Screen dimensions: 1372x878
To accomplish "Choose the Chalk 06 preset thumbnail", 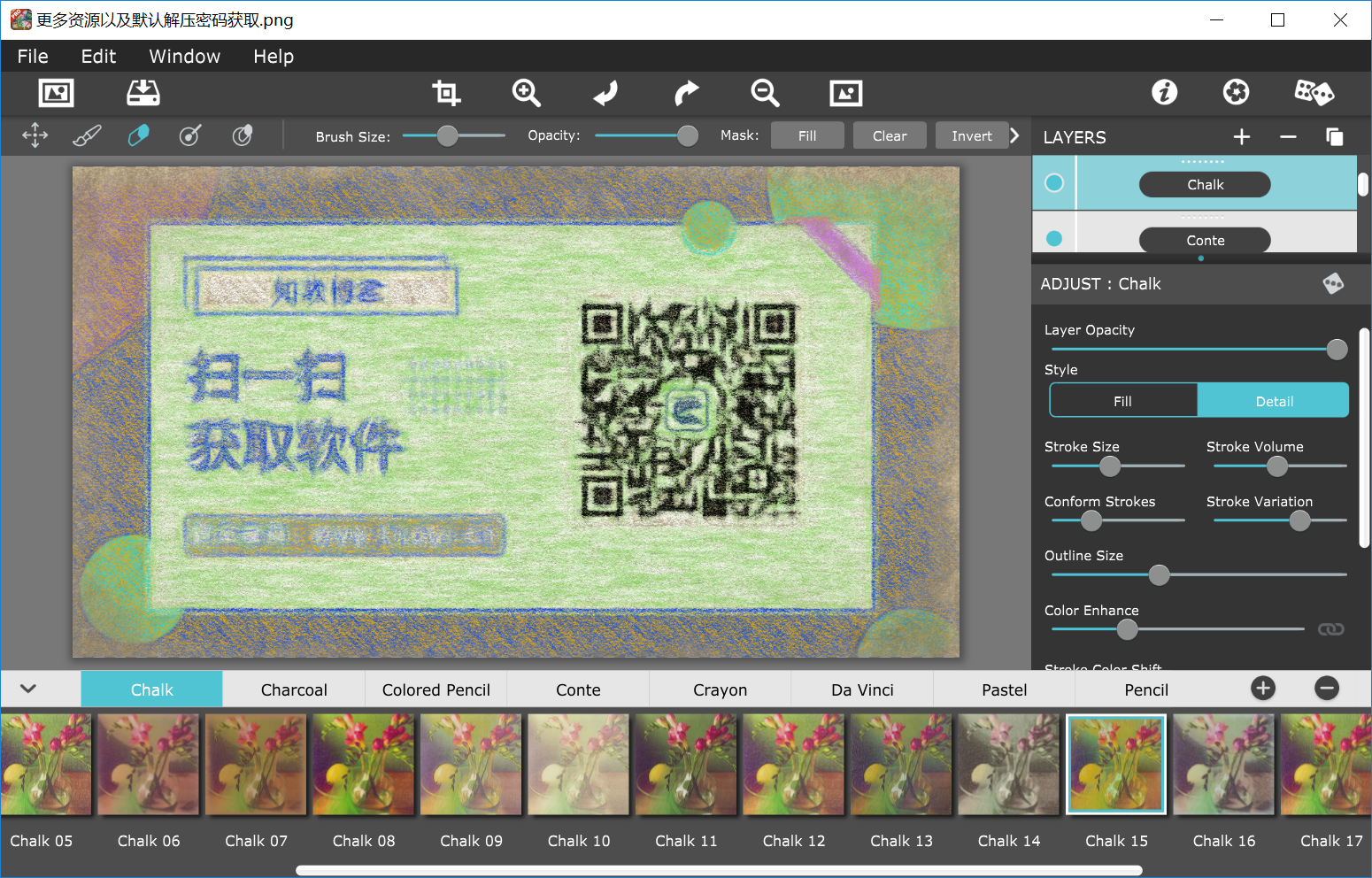I will pos(149,765).
